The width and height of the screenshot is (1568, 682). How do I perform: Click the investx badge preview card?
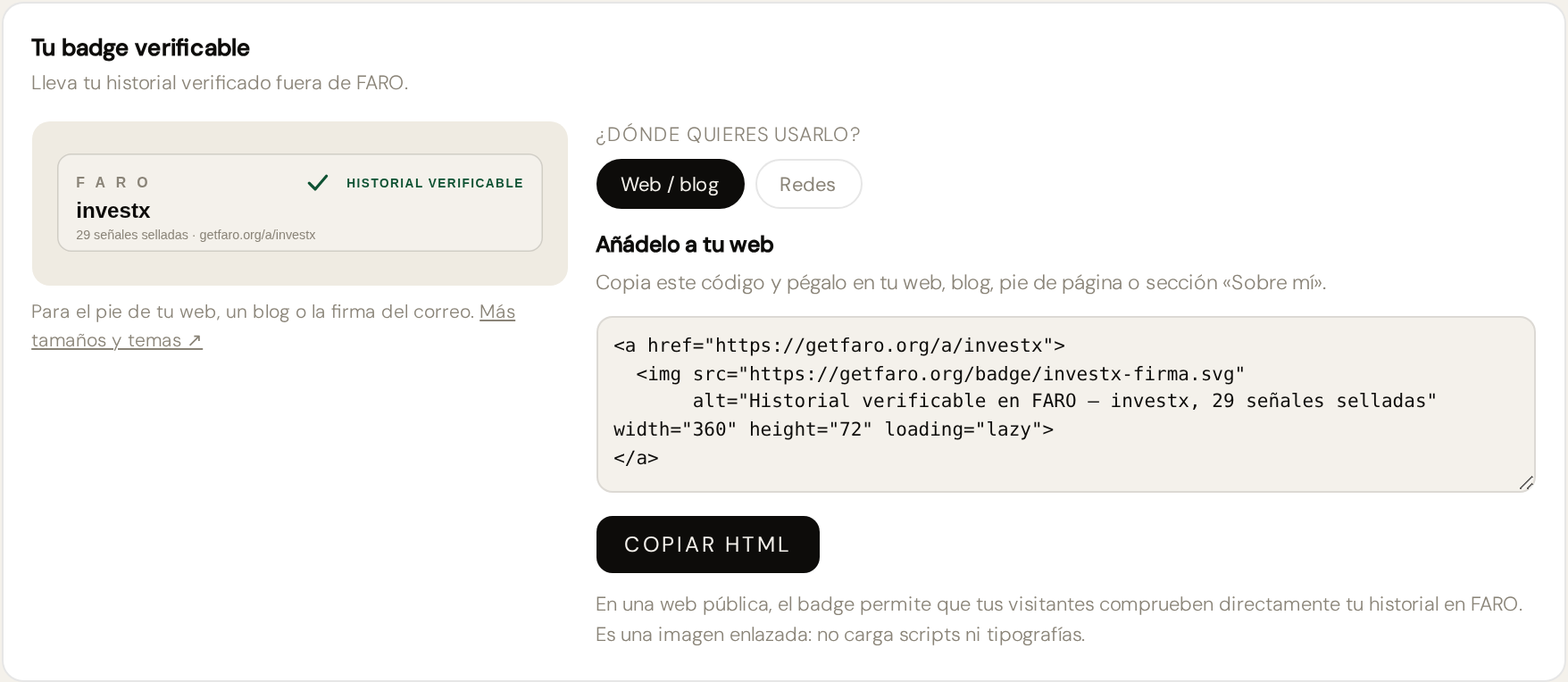[300, 203]
